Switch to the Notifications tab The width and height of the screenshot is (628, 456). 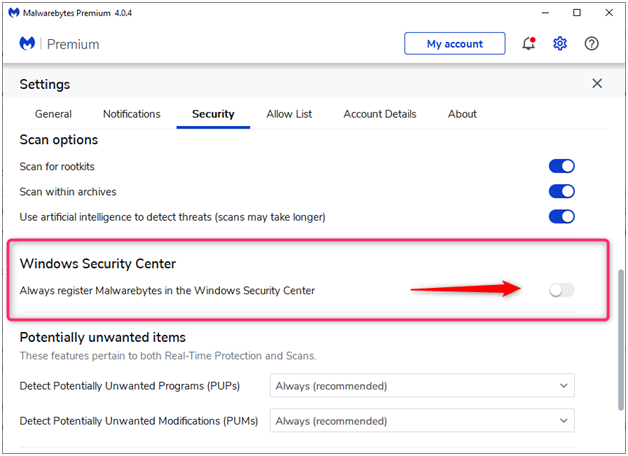click(132, 114)
